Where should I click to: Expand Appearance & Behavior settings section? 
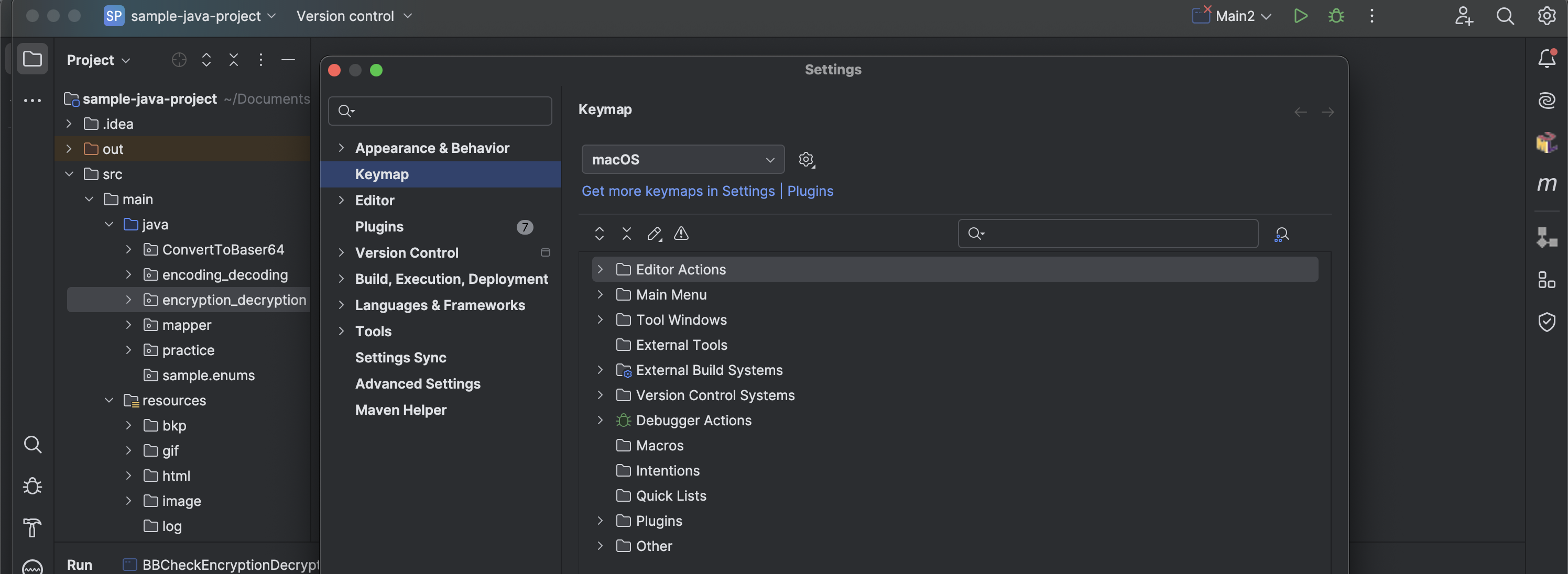pos(341,148)
